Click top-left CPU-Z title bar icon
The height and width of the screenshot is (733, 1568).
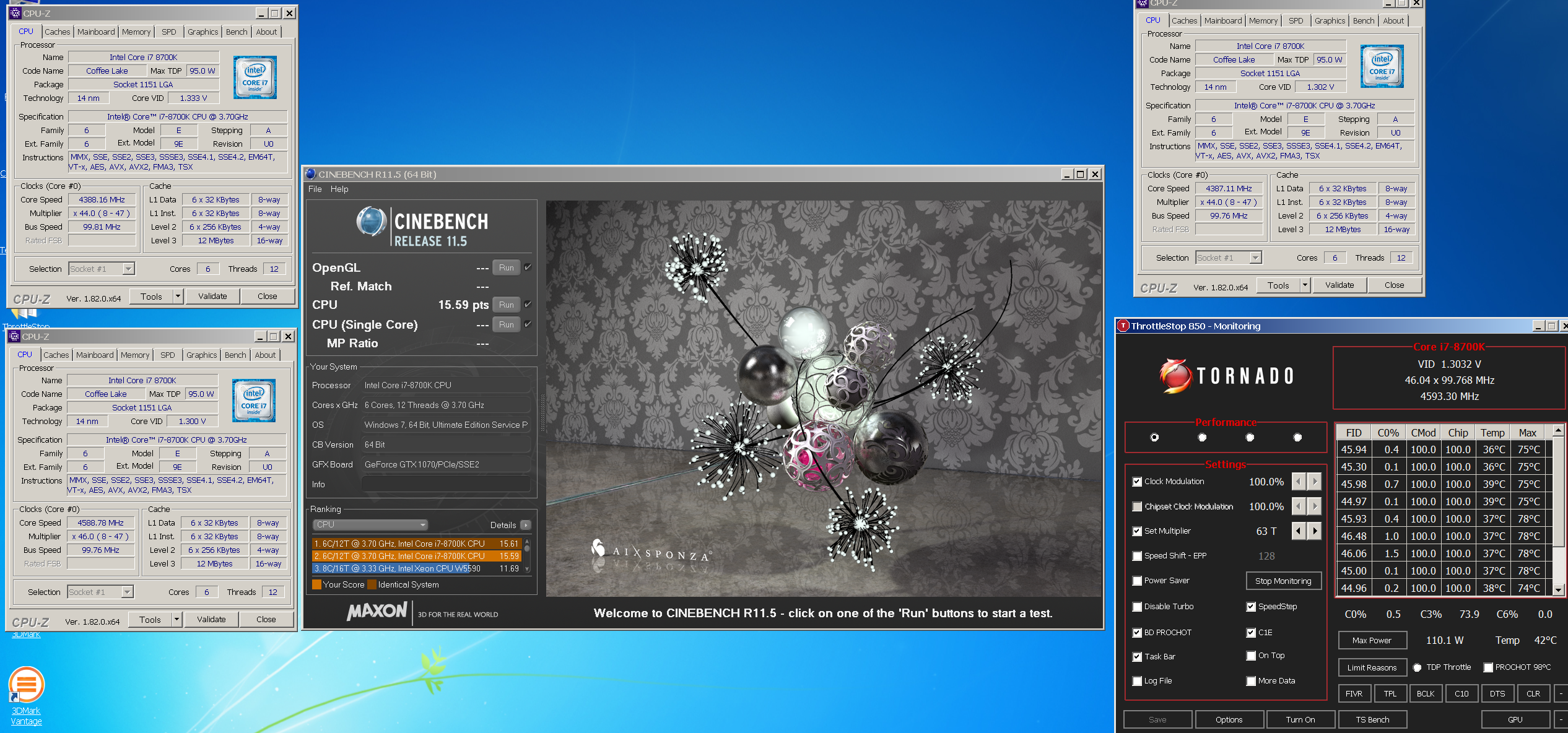(x=15, y=13)
